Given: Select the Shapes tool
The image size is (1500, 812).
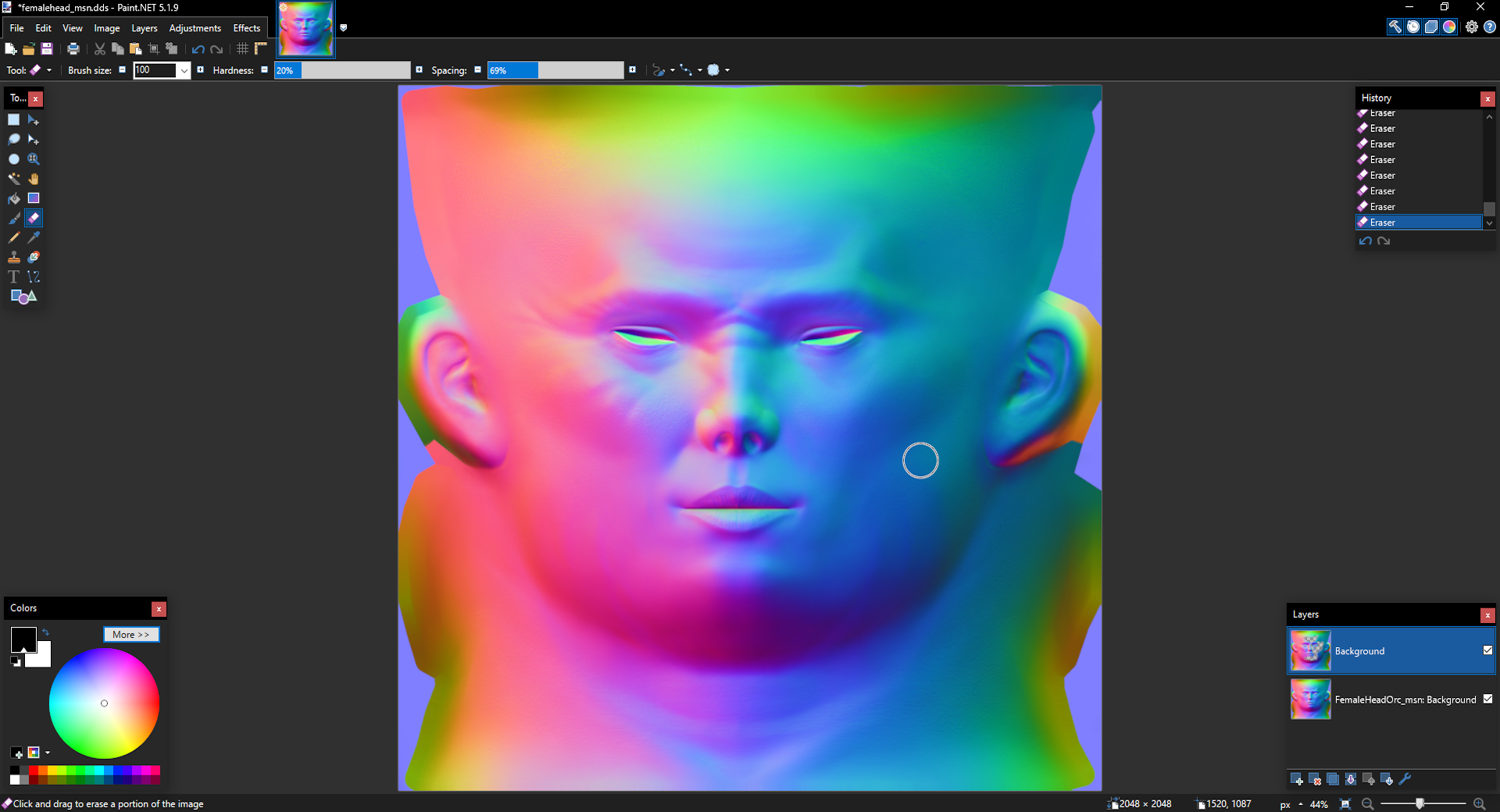Looking at the screenshot, I should click(x=23, y=296).
